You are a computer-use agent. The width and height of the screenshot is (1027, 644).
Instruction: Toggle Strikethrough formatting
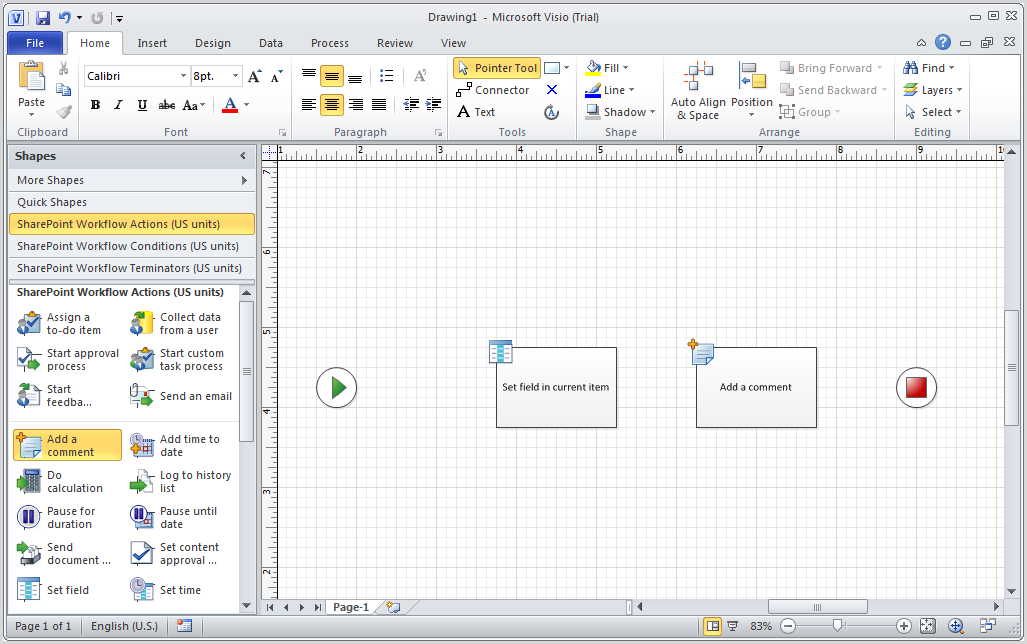(166, 105)
